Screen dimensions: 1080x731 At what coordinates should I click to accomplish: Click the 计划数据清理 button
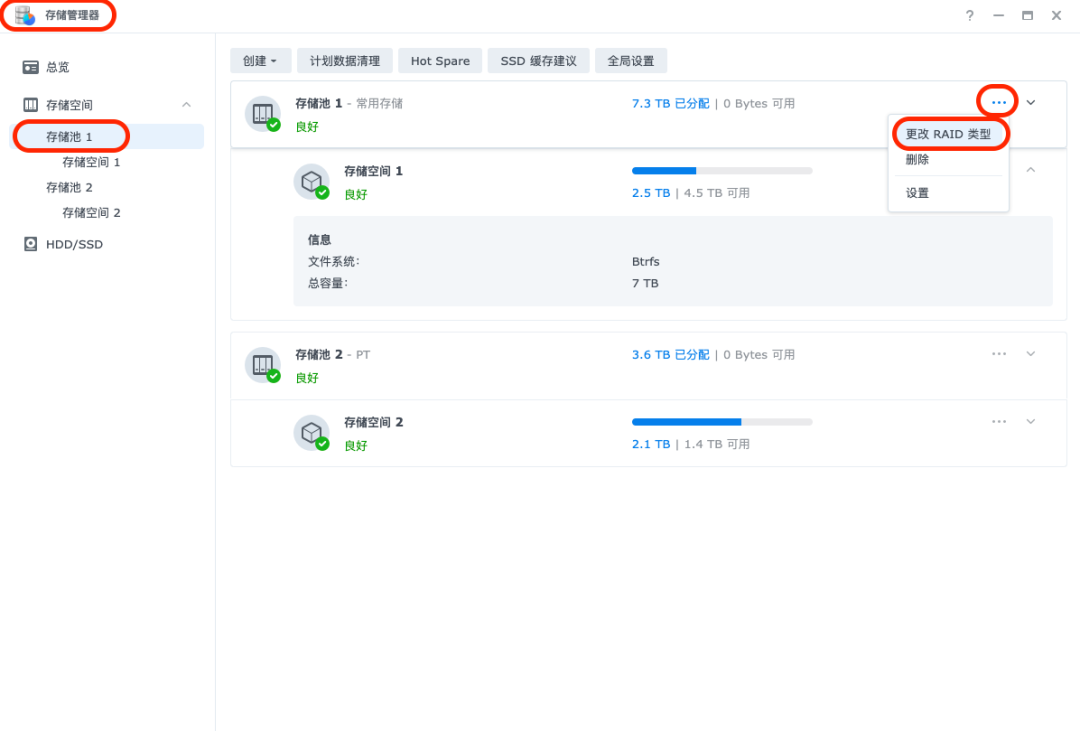345,61
